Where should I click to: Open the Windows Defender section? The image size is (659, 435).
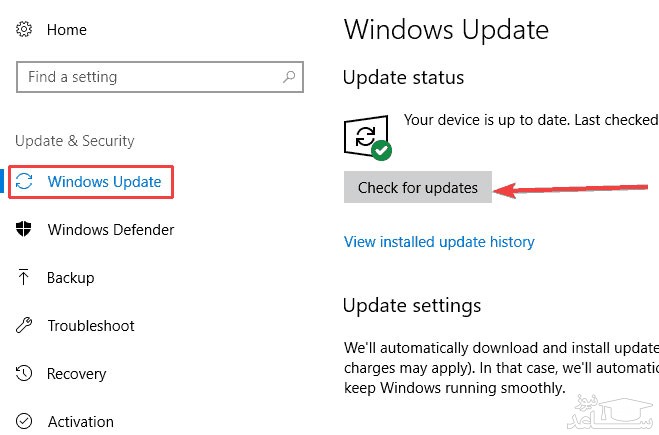click(x=111, y=230)
